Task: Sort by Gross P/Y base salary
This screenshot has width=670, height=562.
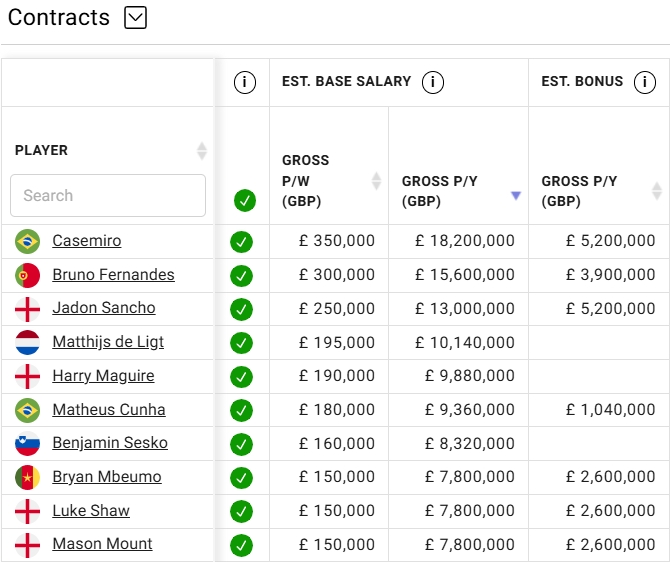Action: [516, 195]
